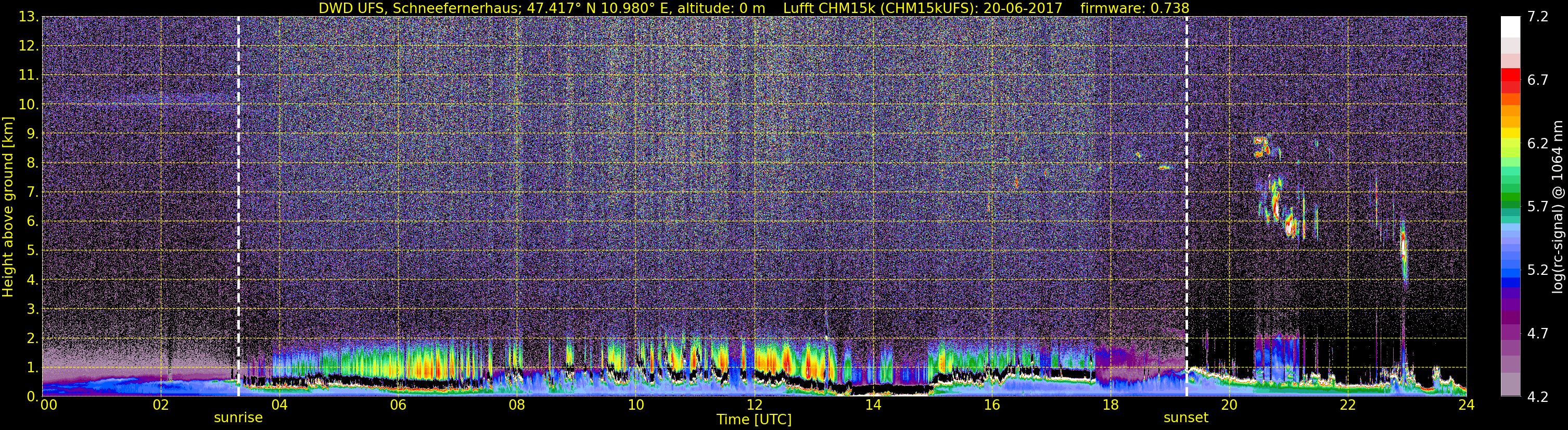Click the colorbar value '5.2'
The image size is (1568, 430).
pos(1537,270)
